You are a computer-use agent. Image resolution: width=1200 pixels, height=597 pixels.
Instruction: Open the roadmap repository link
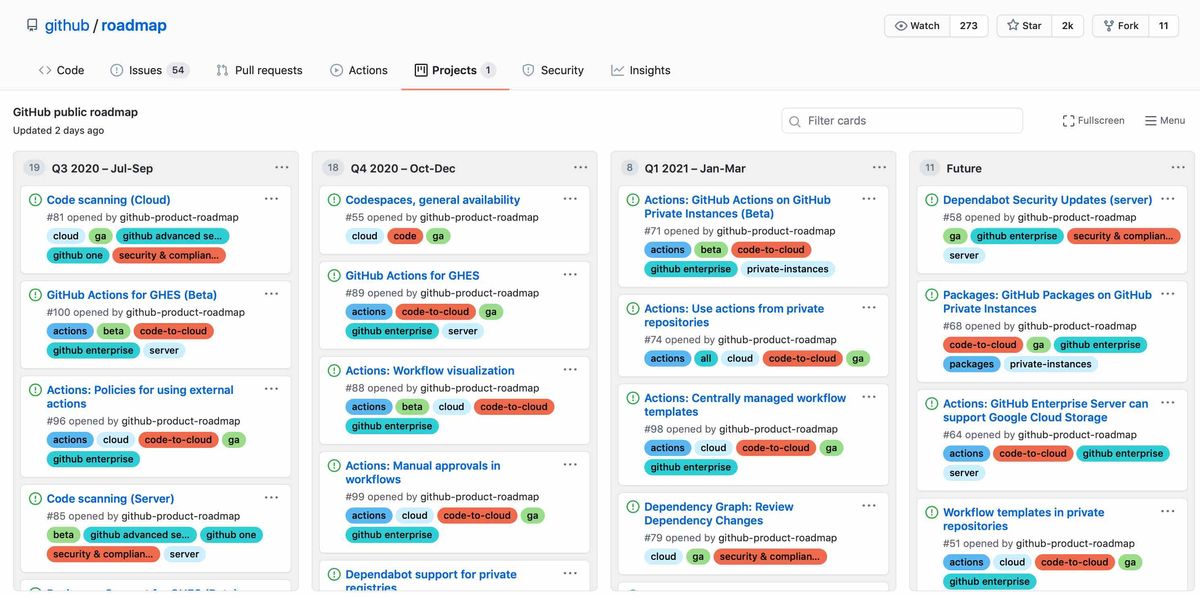[x=134, y=26]
